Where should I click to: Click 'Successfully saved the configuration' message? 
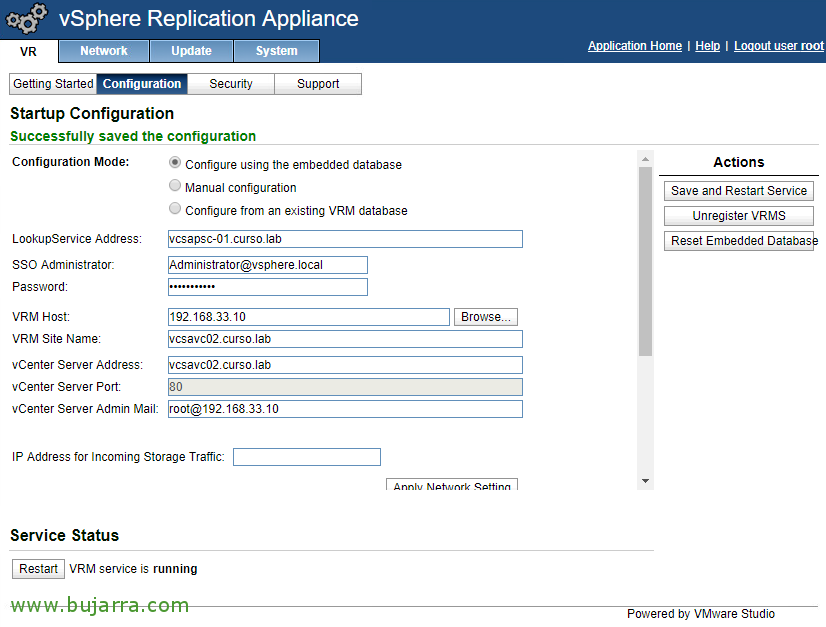coord(133,136)
